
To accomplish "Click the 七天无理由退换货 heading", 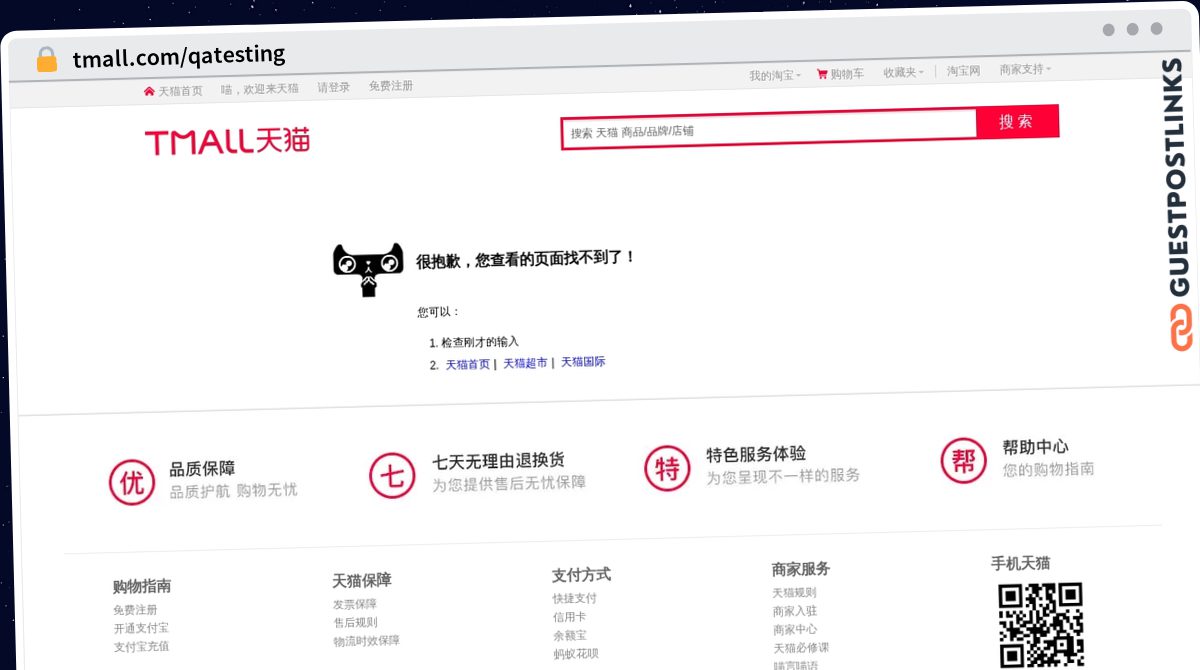I will (498, 461).
